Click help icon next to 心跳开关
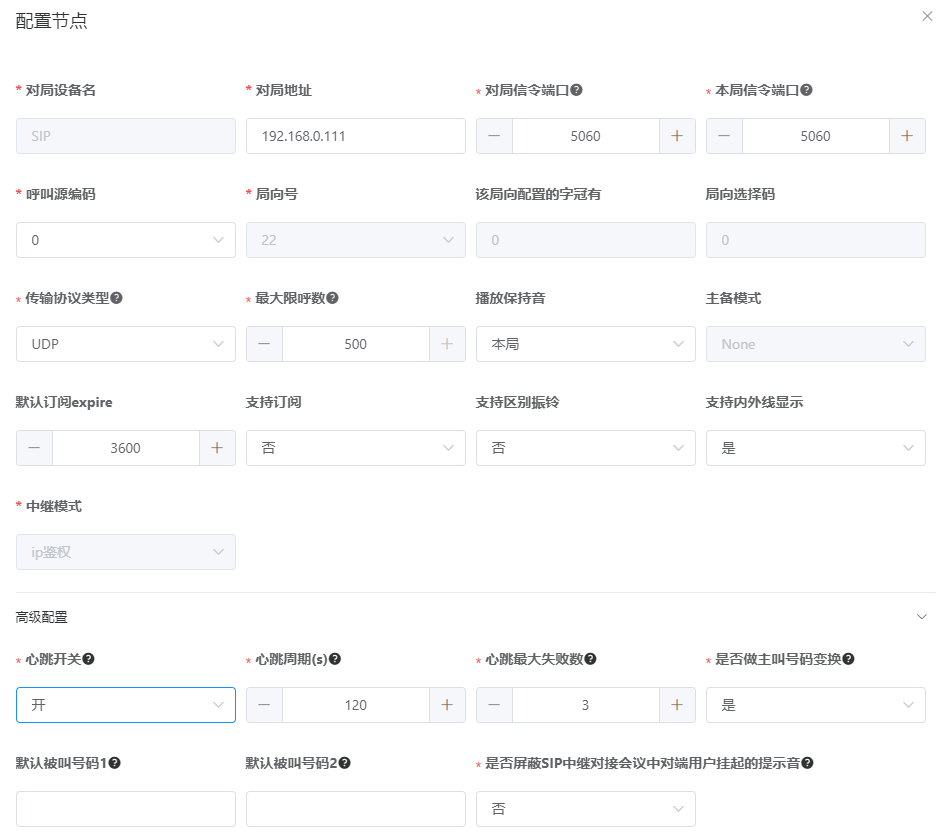The width and height of the screenshot is (942, 840). 88,659
